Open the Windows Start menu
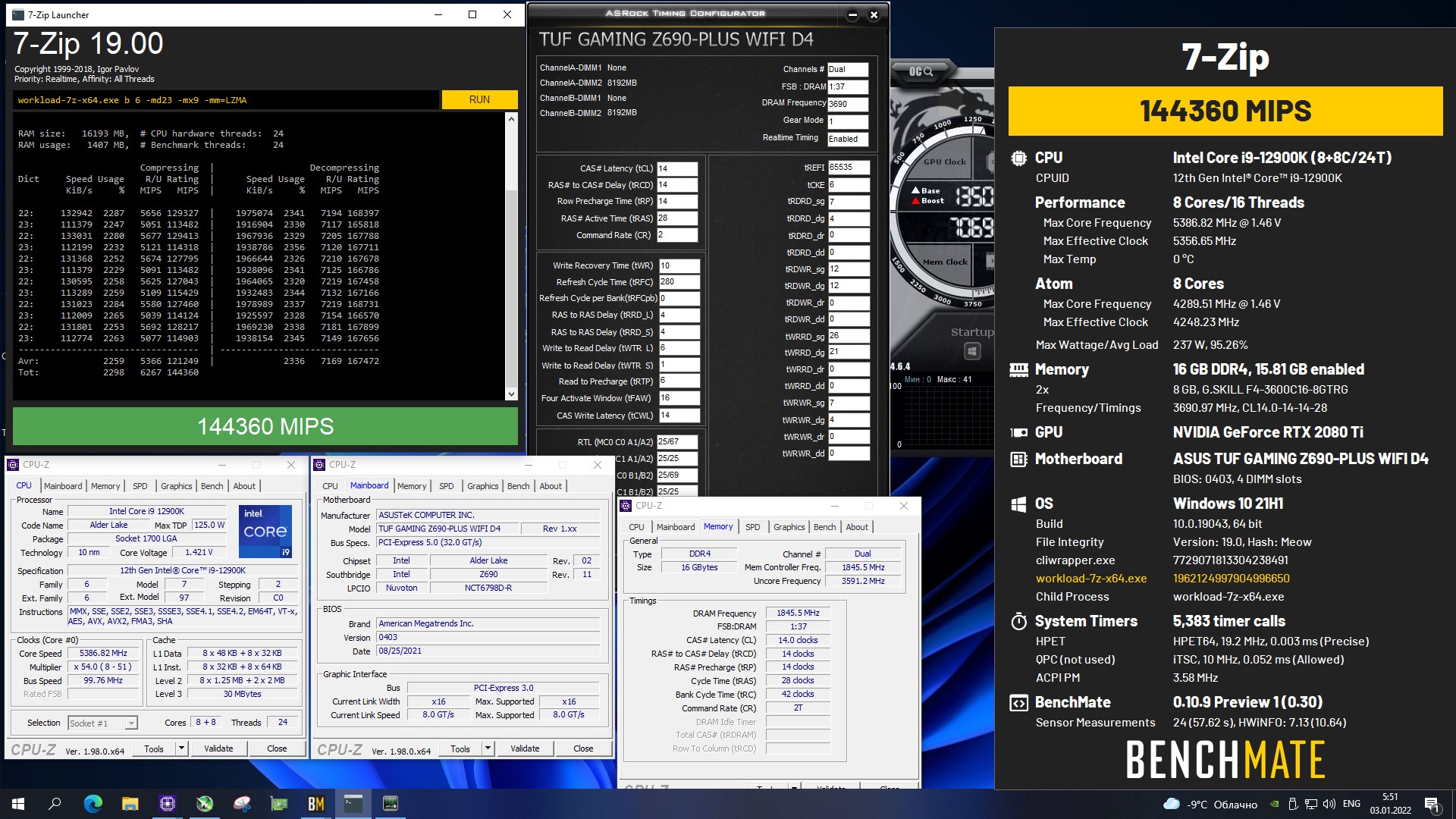 click(x=18, y=804)
